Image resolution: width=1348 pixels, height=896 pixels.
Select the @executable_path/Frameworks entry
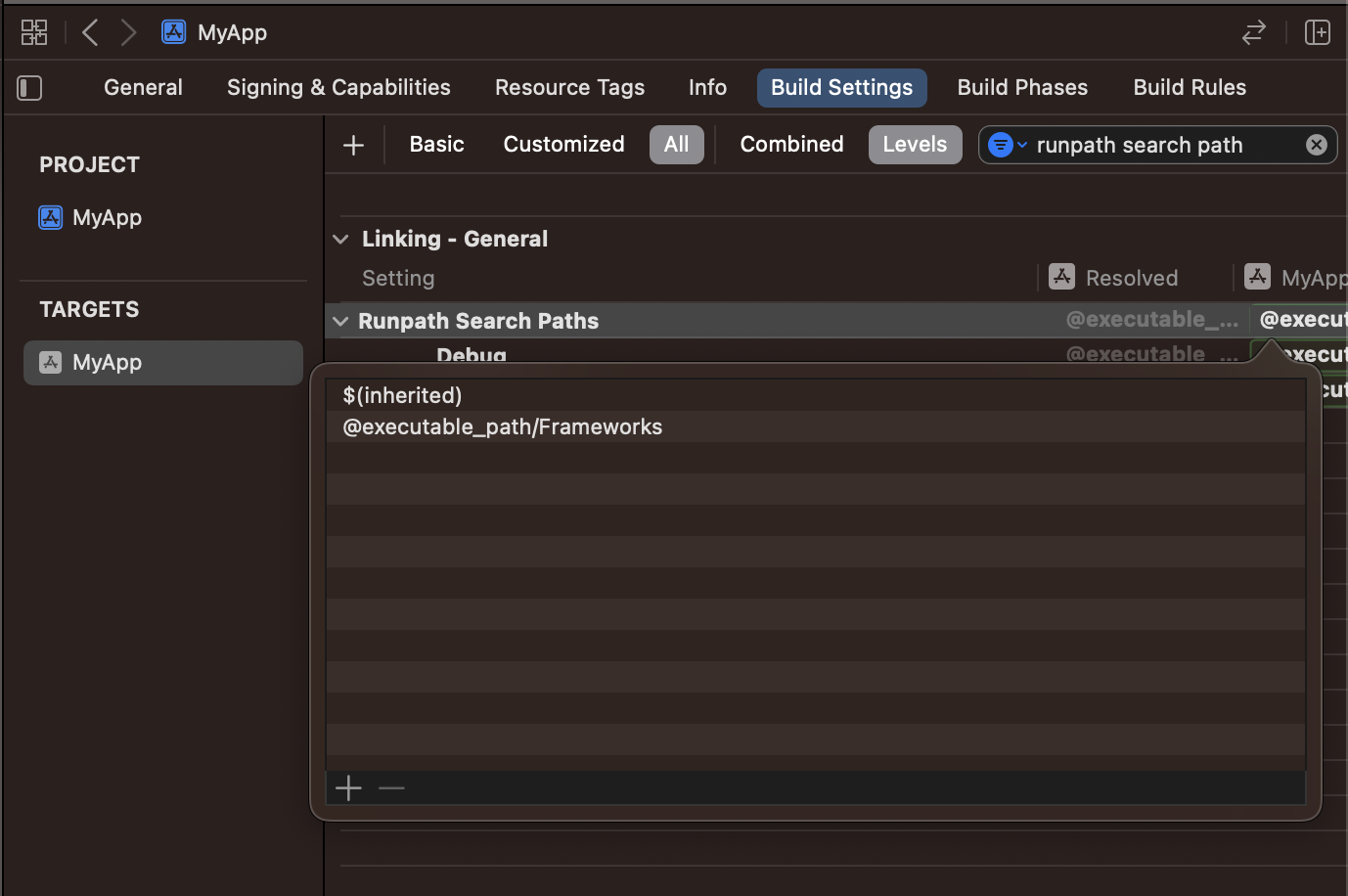pos(816,426)
